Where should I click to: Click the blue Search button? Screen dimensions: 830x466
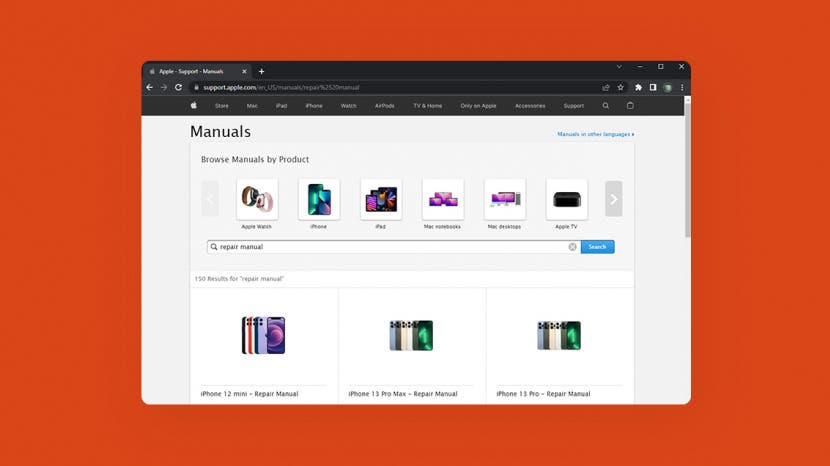597,247
